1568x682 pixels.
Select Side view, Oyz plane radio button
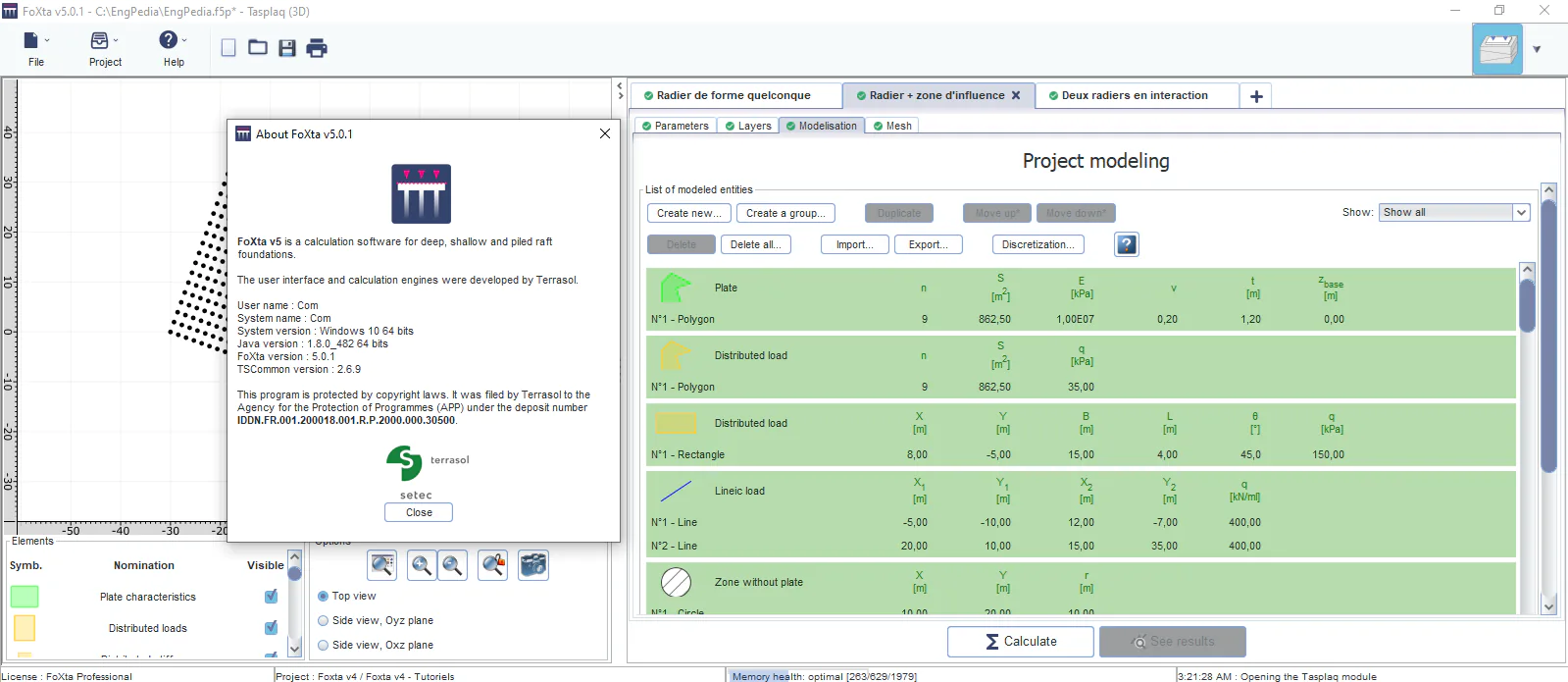coord(324,620)
